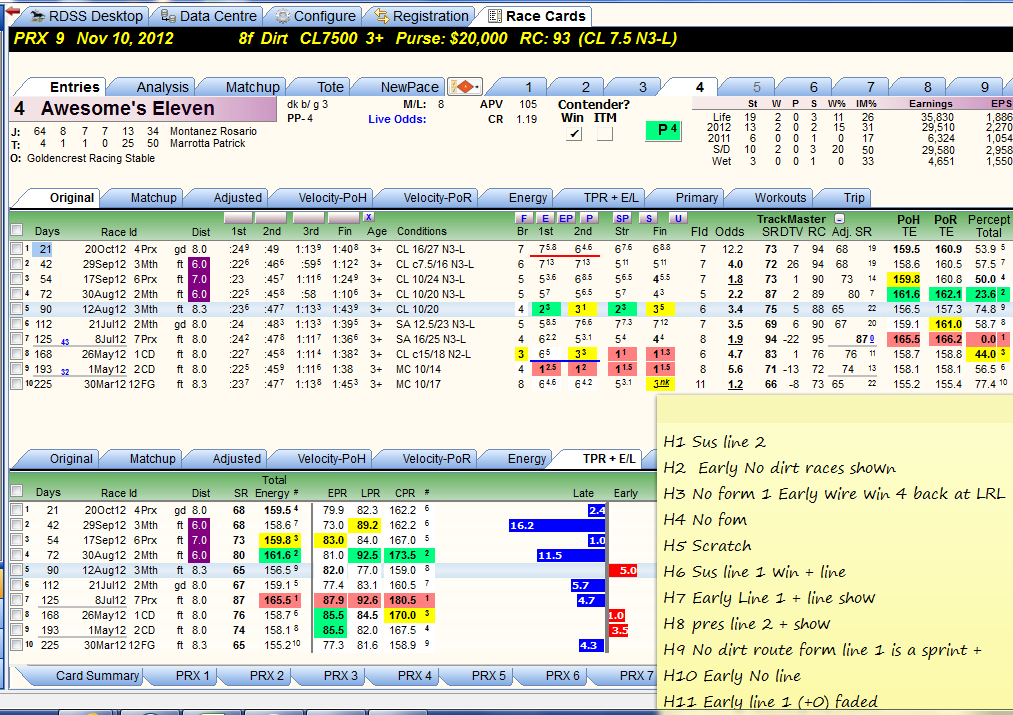Open Data Centre via its database icon
This screenshot has width=1013, height=715.
point(168,16)
